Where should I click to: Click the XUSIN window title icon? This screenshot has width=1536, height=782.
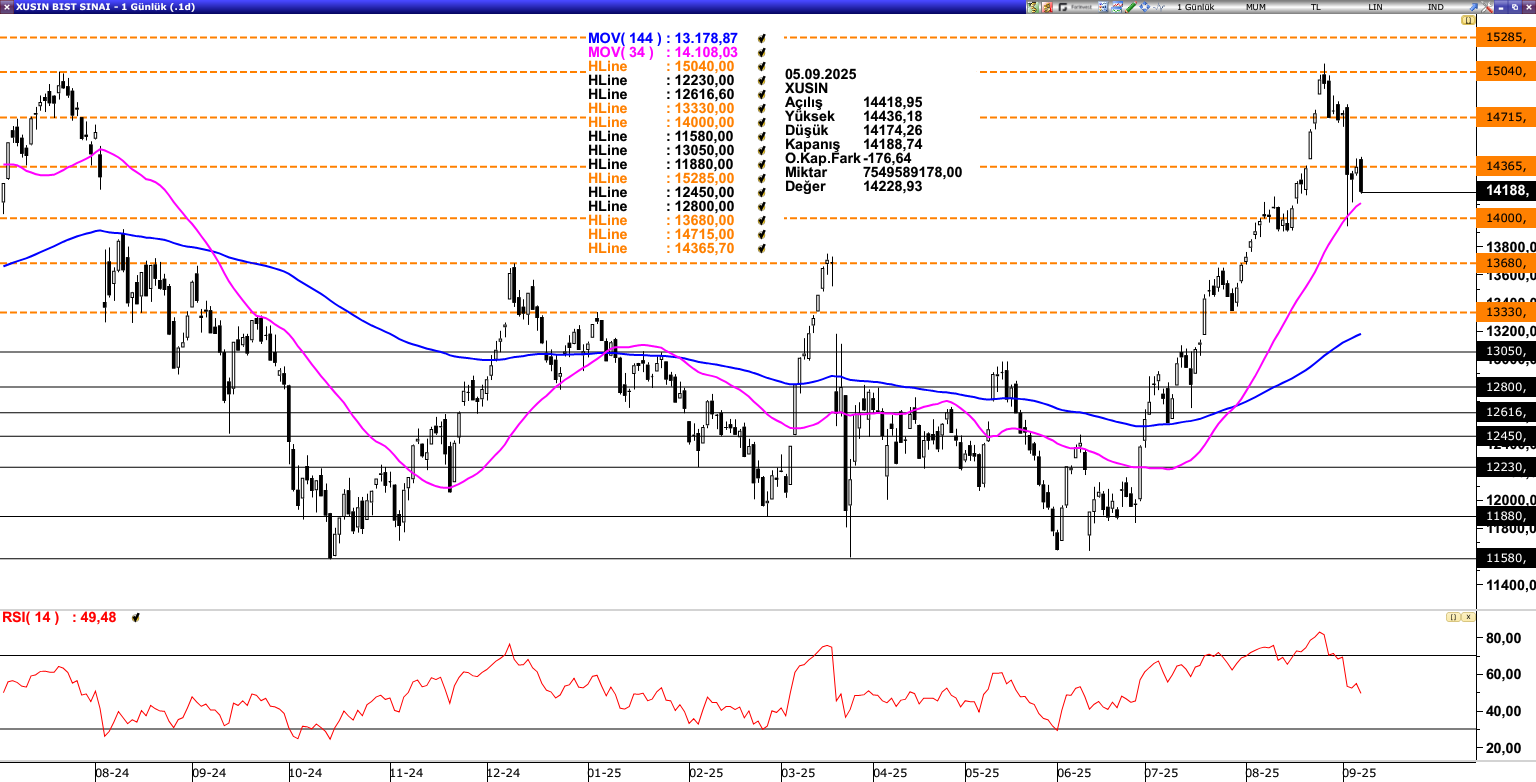pos(7,7)
